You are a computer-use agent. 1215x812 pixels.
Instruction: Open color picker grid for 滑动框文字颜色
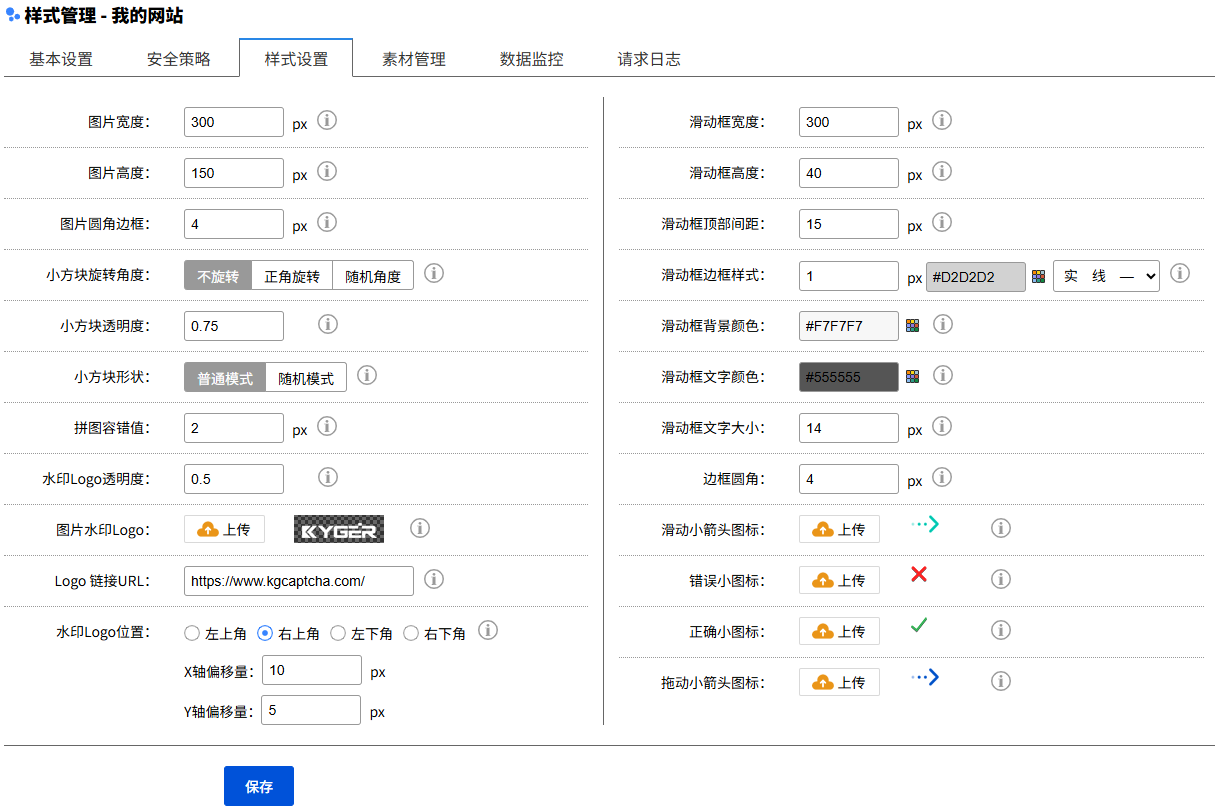pyautogui.click(x=912, y=376)
